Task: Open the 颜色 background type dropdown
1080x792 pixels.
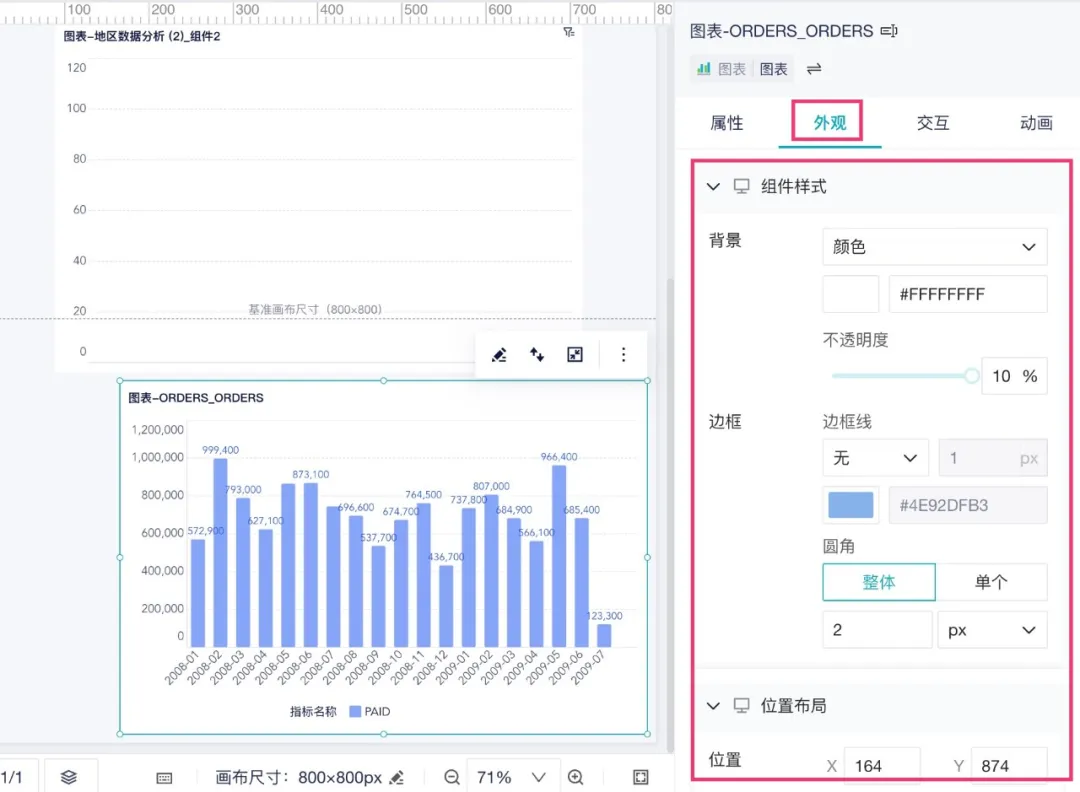Action: click(934, 247)
